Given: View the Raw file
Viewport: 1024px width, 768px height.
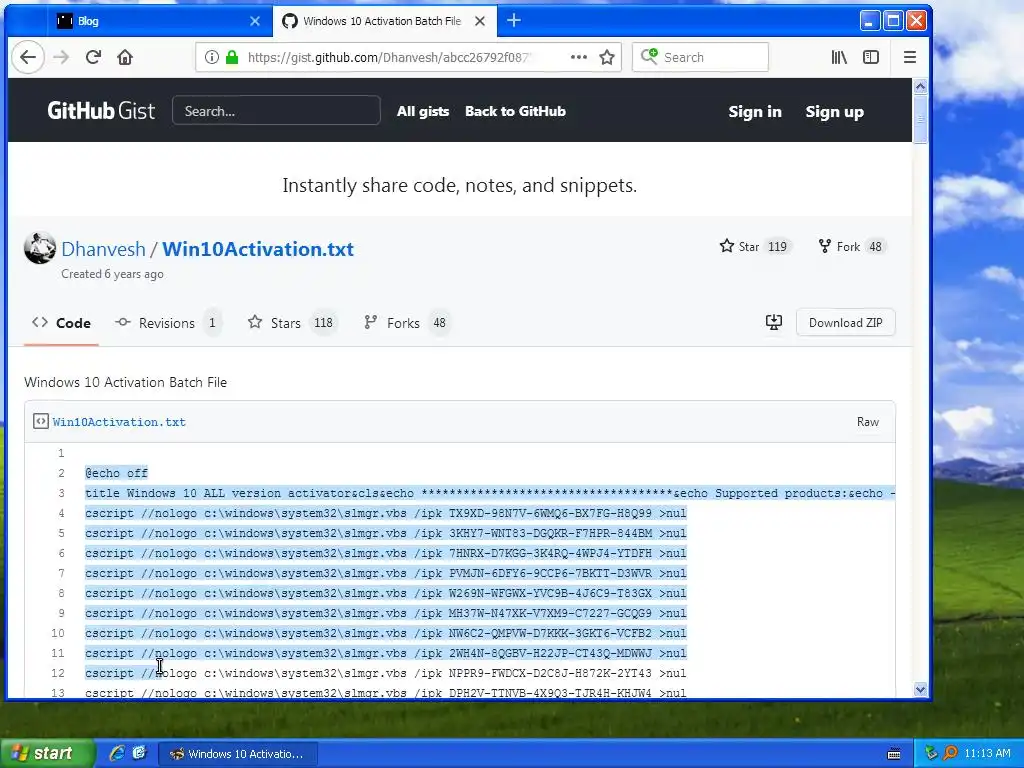Looking at the screenshot, I should pyautogui.click(x=868, y=422).
